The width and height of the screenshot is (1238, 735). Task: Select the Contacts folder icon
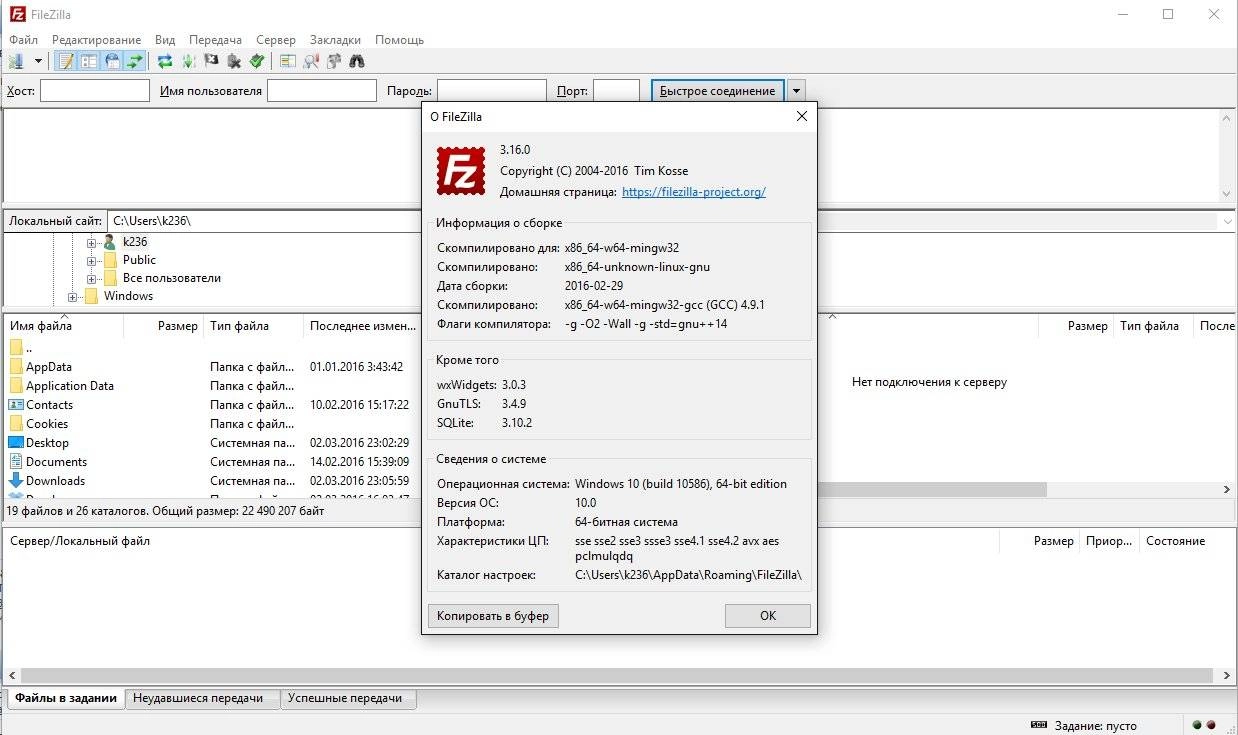pos(16,405)
